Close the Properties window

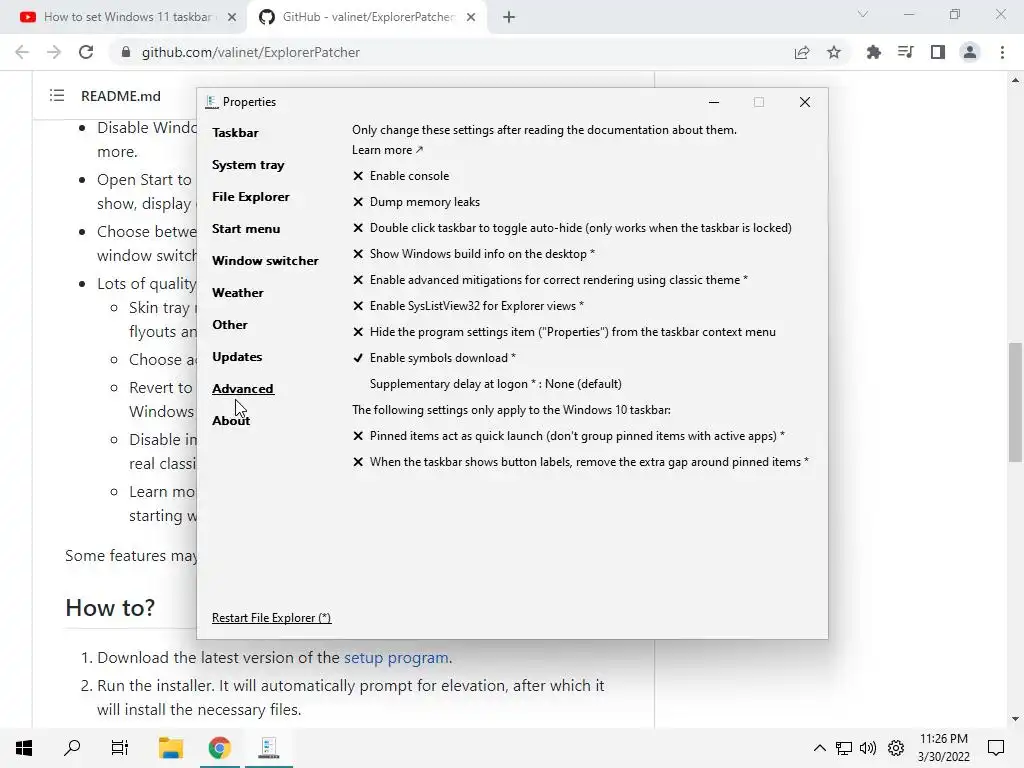pyautogui.click(x=805, y=102)
